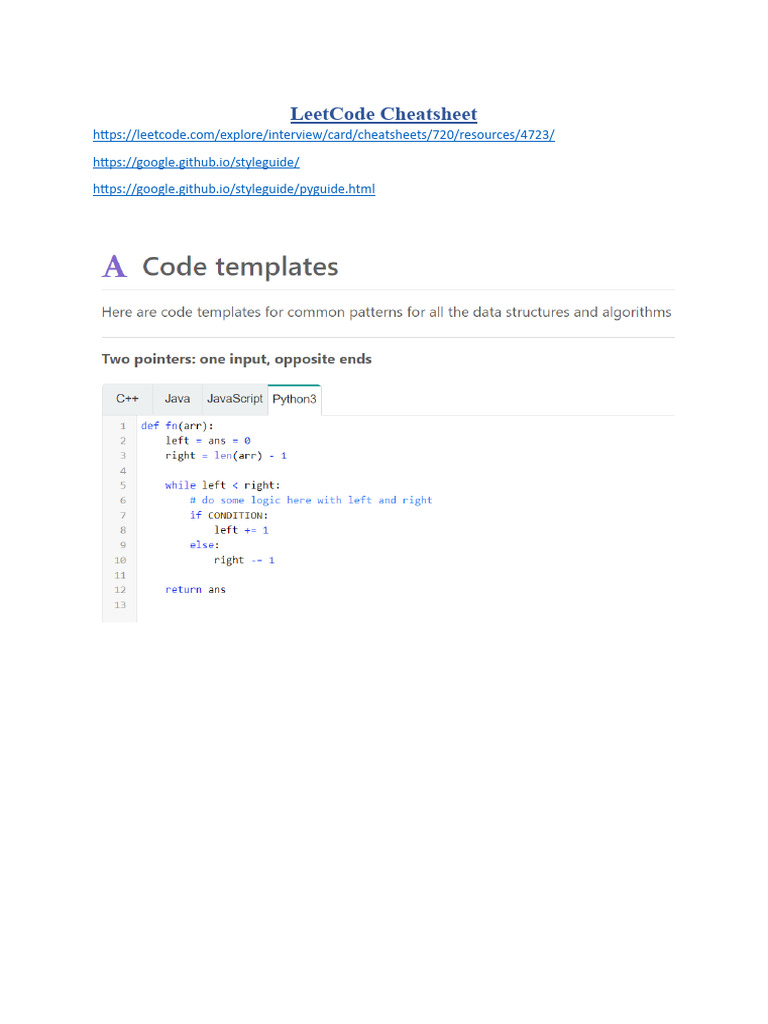Click the 'def fn(arr):' code line

pyautogui.click(x=178, y=425)
